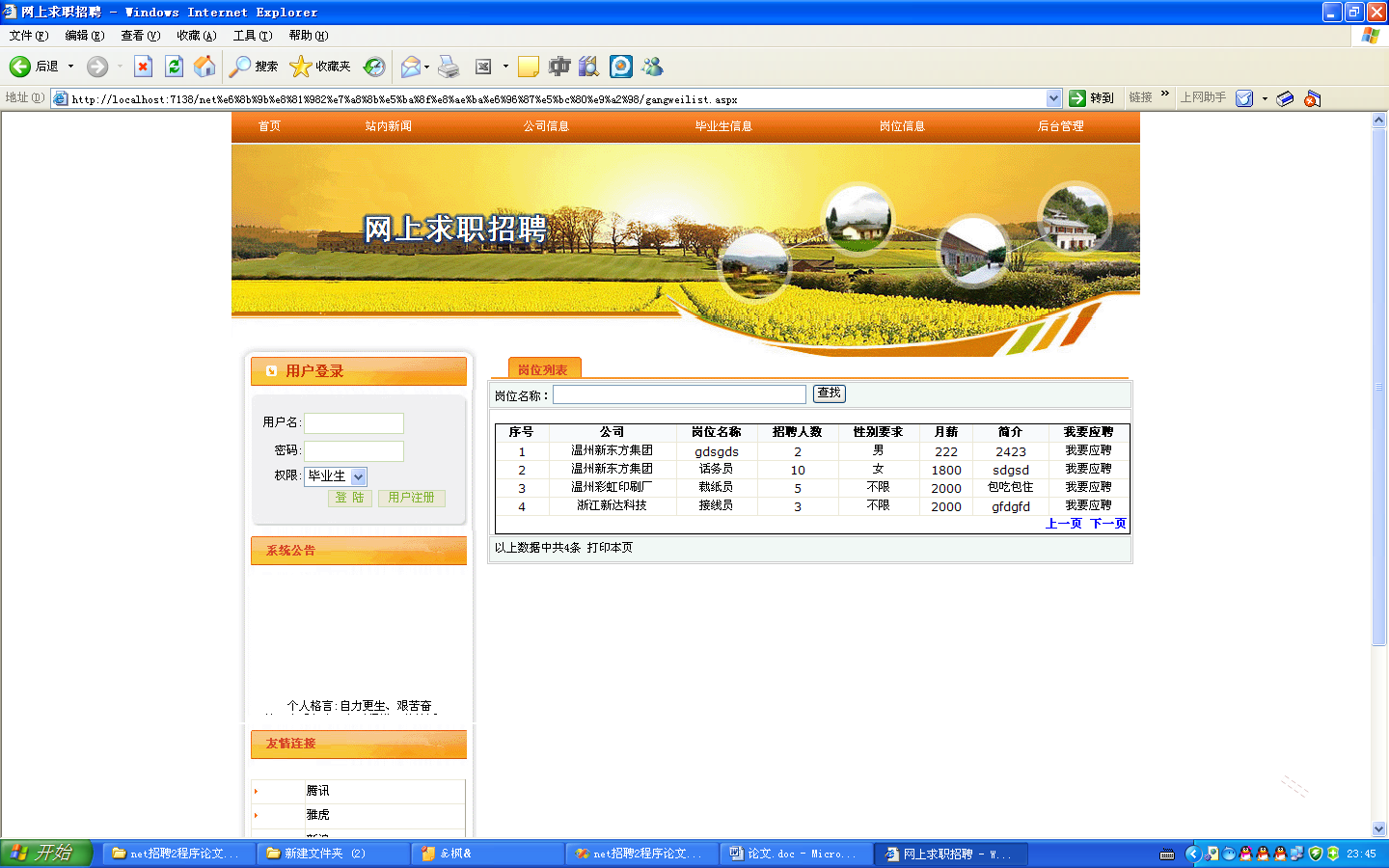Click the 用户注册 registration button

411,498
